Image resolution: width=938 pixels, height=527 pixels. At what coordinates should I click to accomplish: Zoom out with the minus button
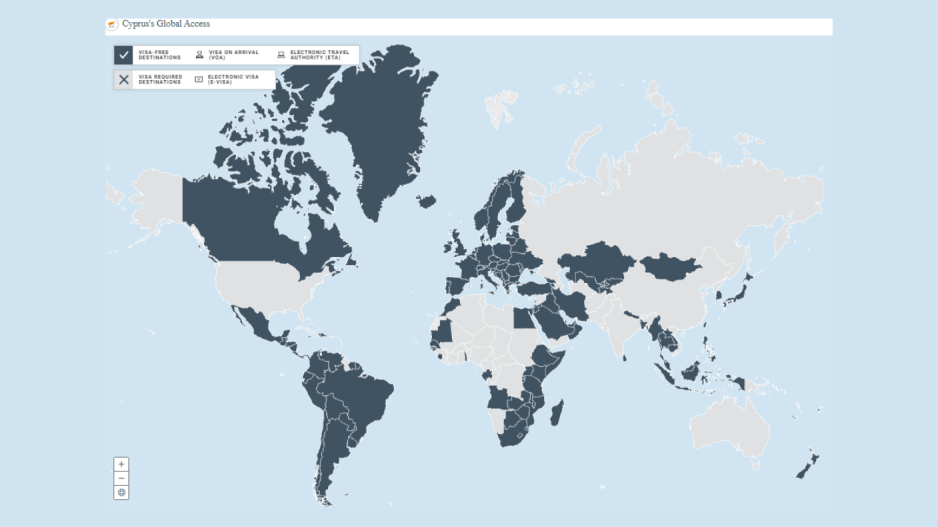[121, 479]
